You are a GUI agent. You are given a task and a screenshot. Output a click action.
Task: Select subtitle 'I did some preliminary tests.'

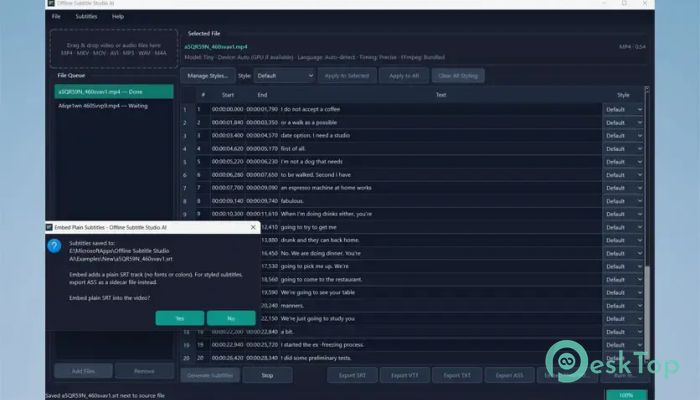click(x=316, y=358)
